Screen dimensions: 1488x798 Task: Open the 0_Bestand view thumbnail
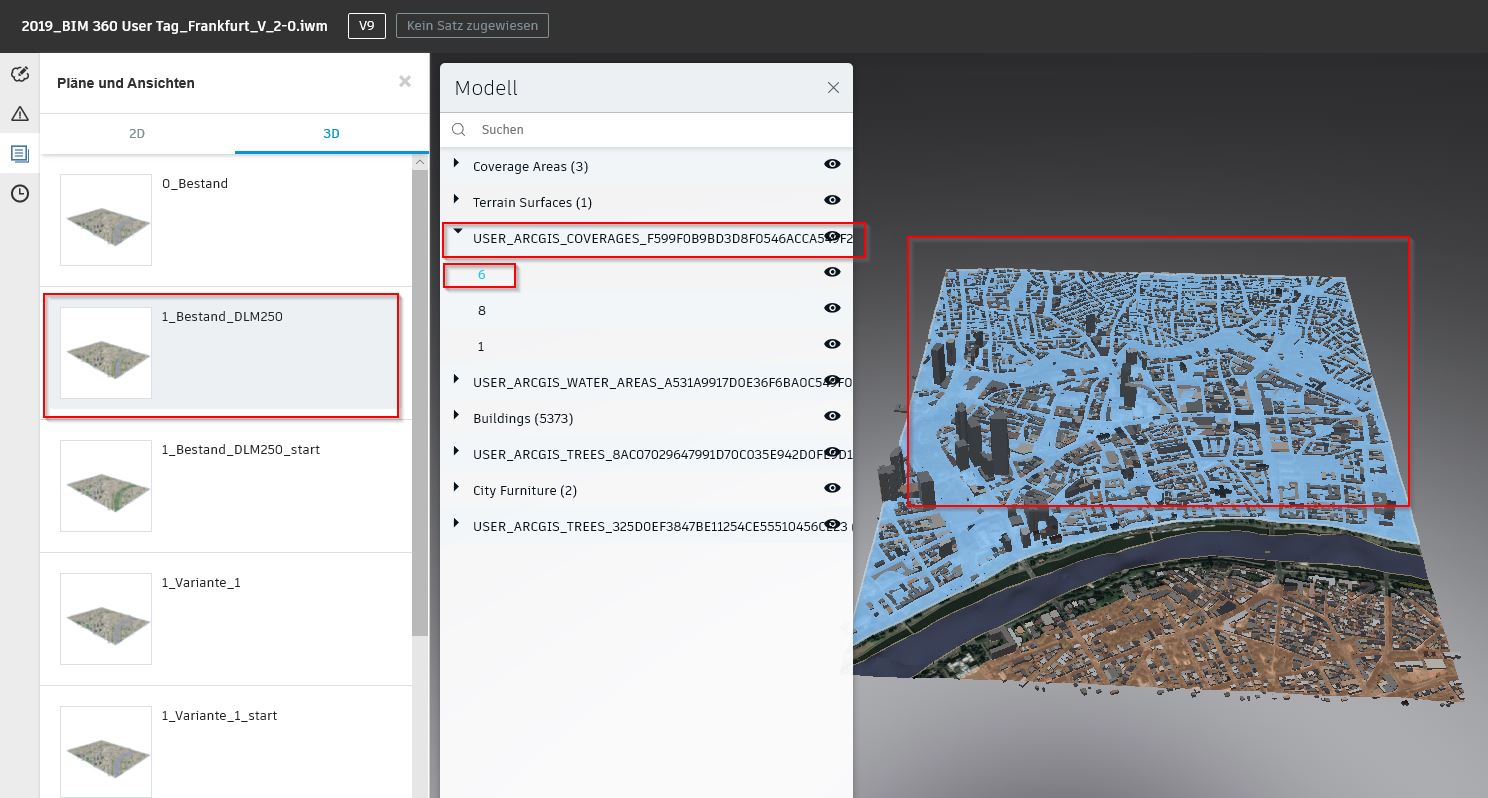(105, 219)
